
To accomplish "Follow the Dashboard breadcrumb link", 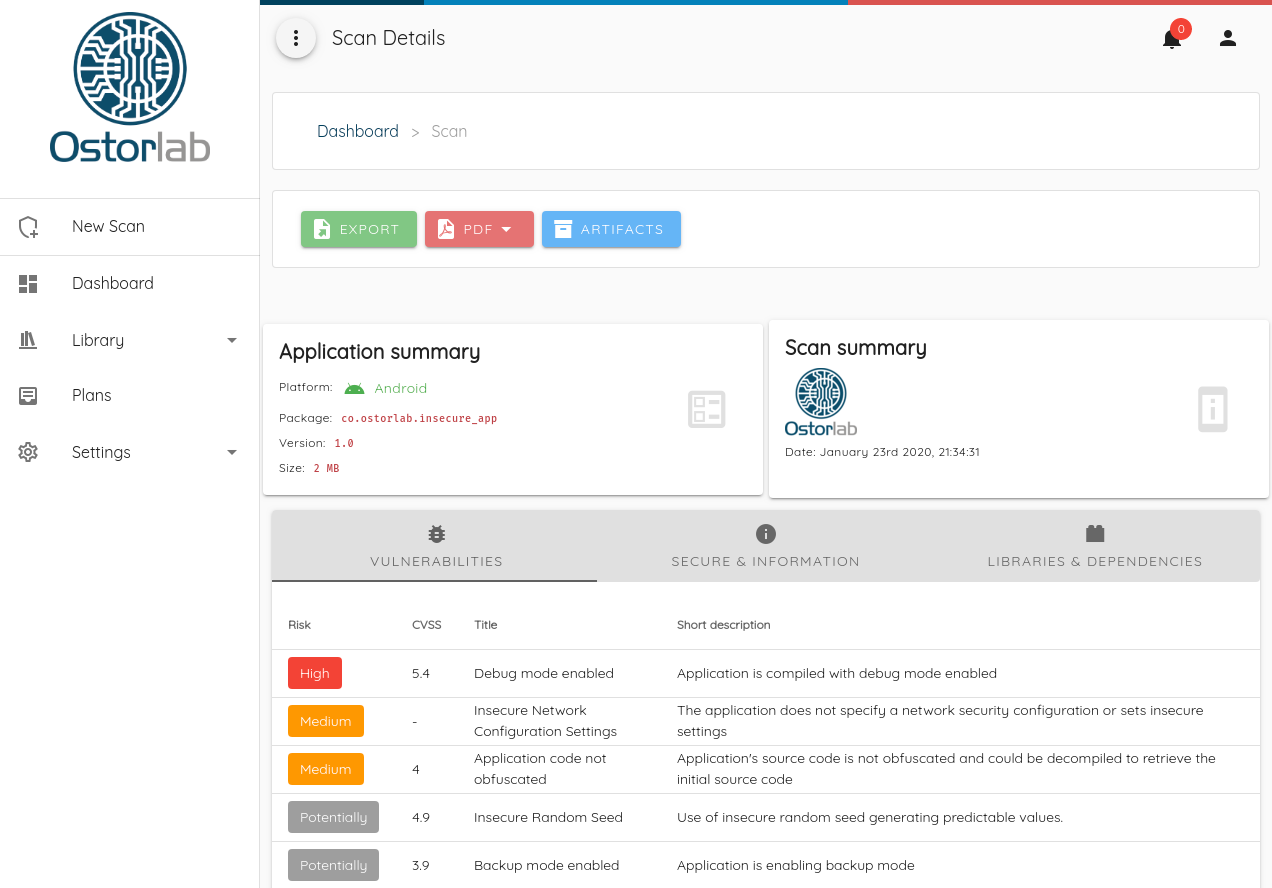I will pyautogui.click(x=358, y=131).
